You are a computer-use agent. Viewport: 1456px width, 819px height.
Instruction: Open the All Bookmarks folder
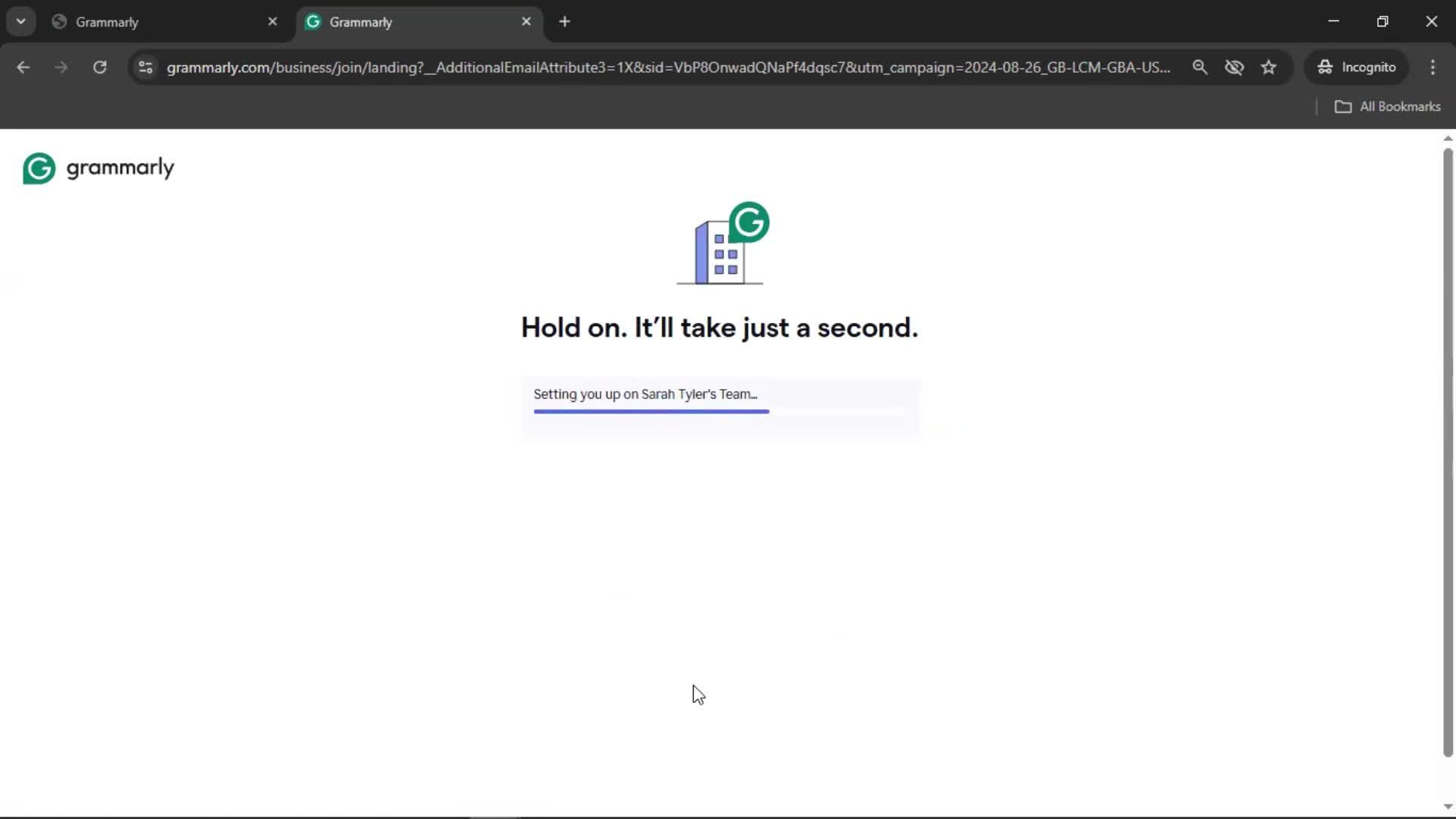[x=1387, y=107]
